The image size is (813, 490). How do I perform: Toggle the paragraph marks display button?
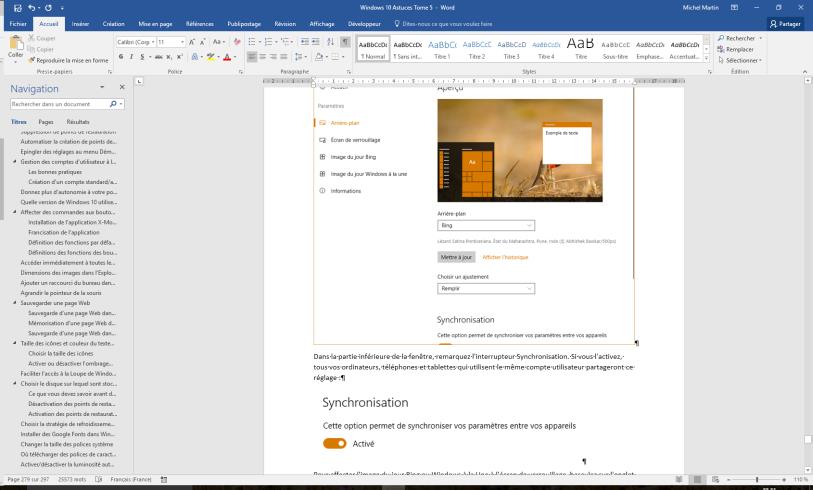(346, 42)
